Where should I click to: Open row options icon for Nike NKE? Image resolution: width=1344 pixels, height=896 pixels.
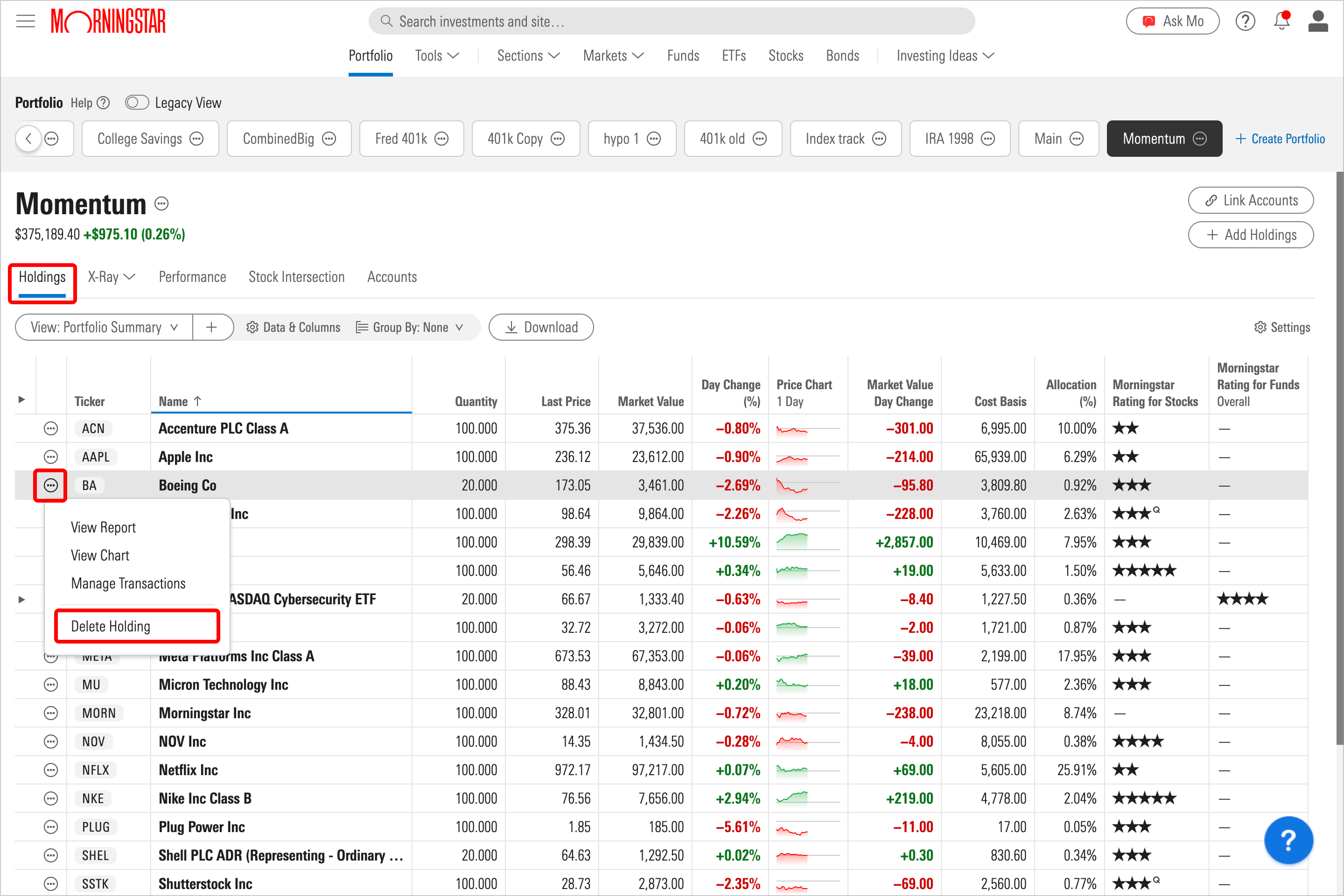51,798
